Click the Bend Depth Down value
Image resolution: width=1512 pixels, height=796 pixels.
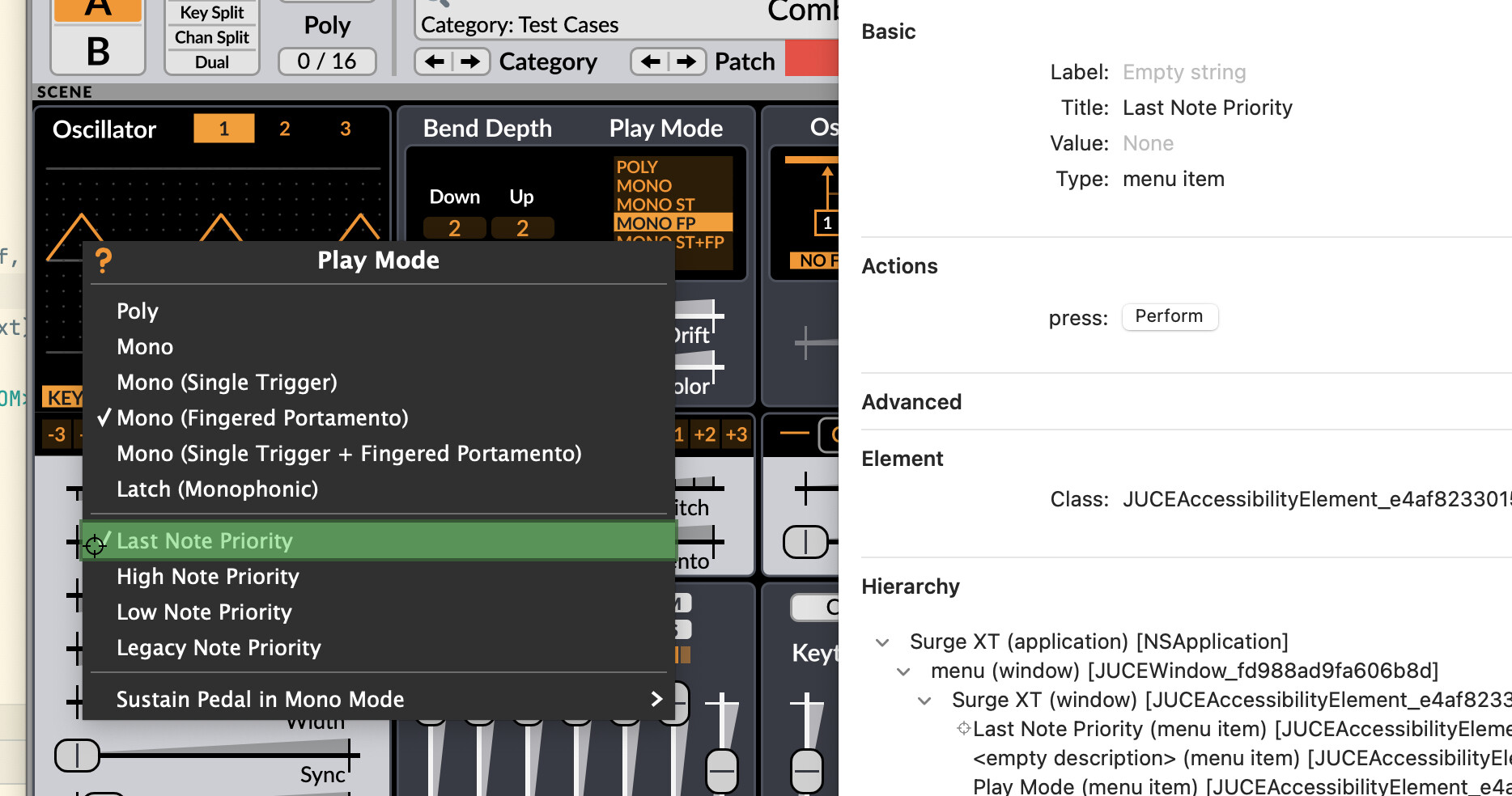tap(455, 228)
